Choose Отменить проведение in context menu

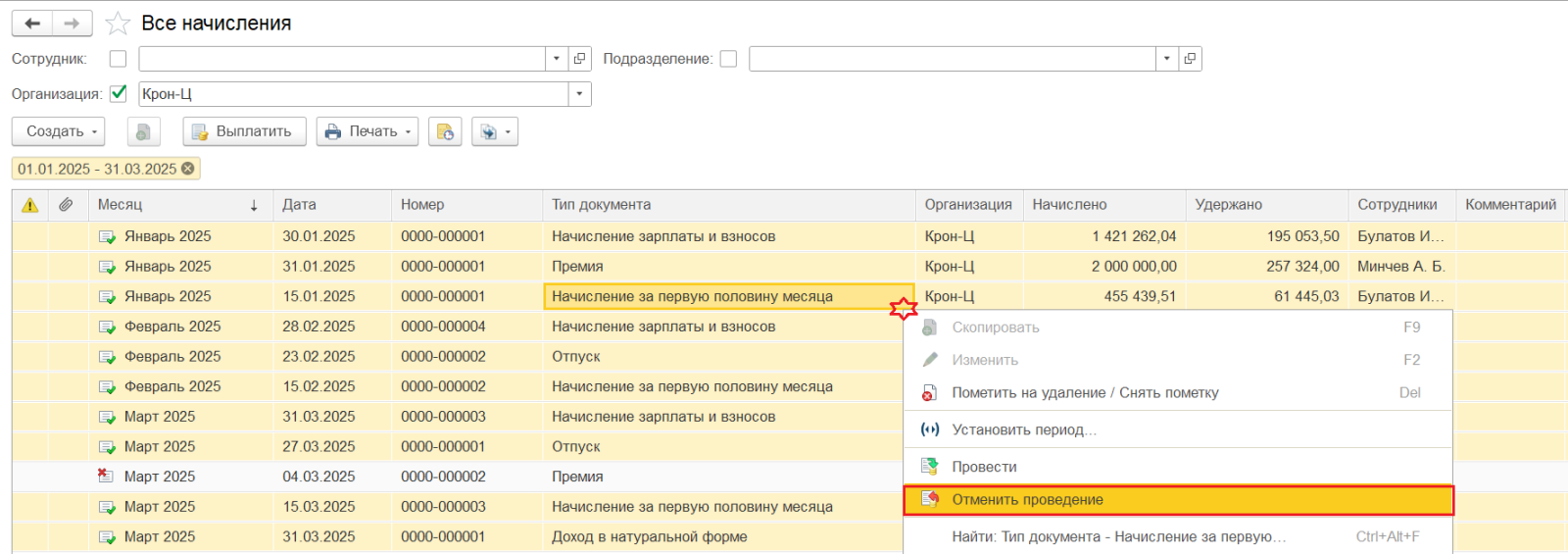point(1028,500)
